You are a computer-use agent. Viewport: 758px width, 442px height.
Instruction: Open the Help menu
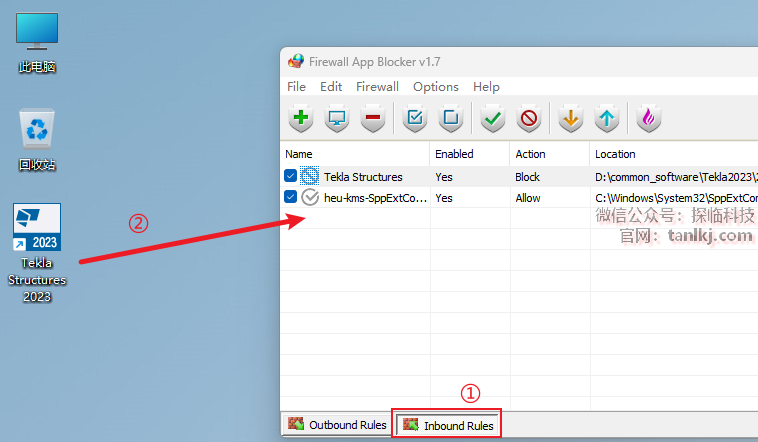click(486, 87)
